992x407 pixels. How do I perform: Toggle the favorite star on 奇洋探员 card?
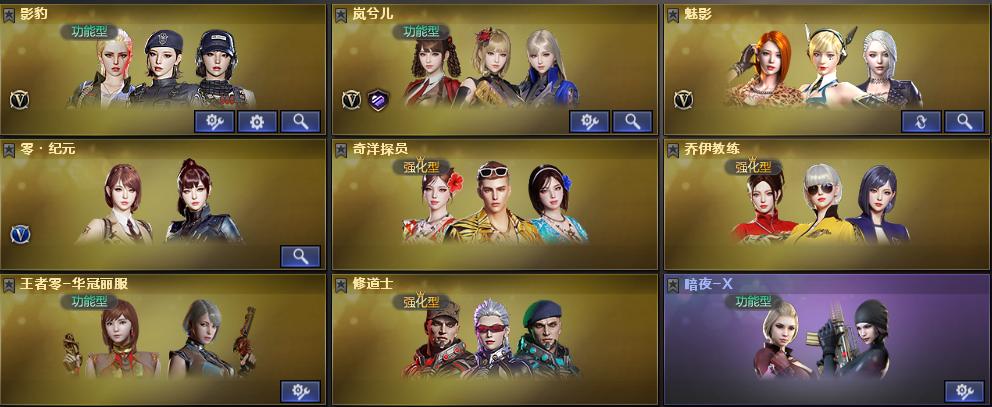pos(340,150)
